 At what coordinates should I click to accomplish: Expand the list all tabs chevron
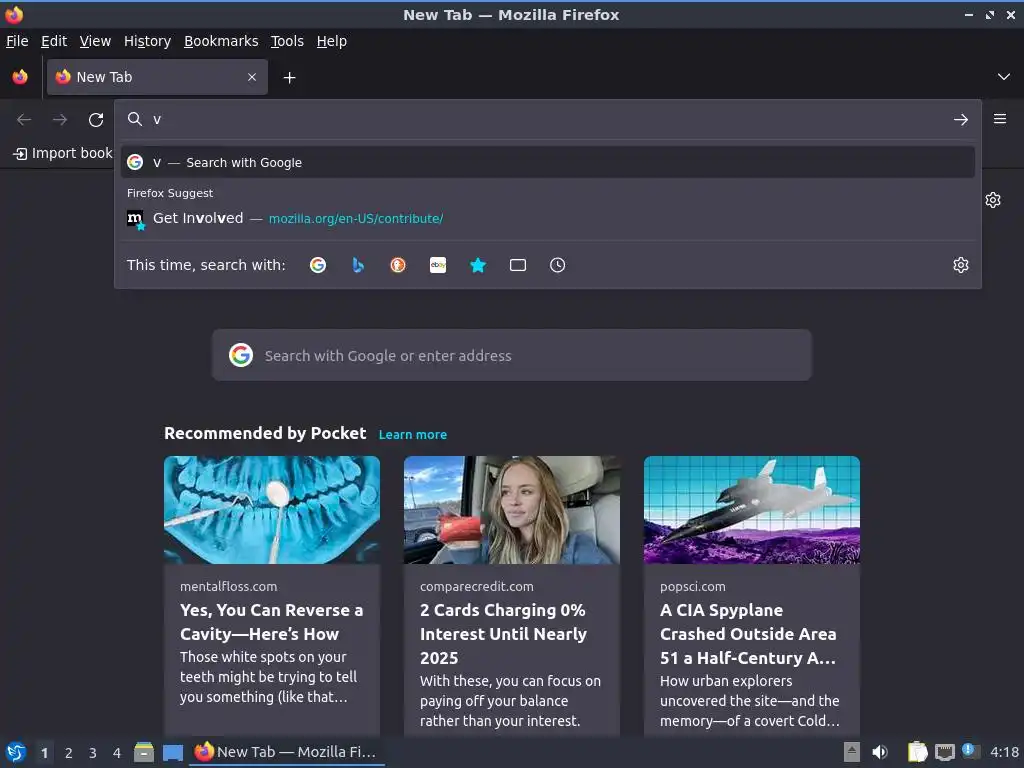(x=1004, y=77)
